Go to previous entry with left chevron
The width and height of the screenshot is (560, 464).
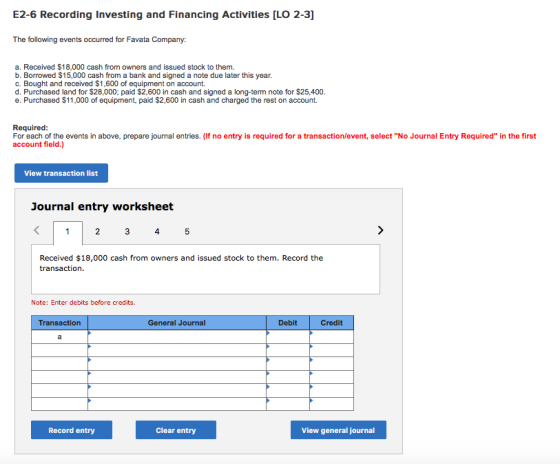[36, 230]
